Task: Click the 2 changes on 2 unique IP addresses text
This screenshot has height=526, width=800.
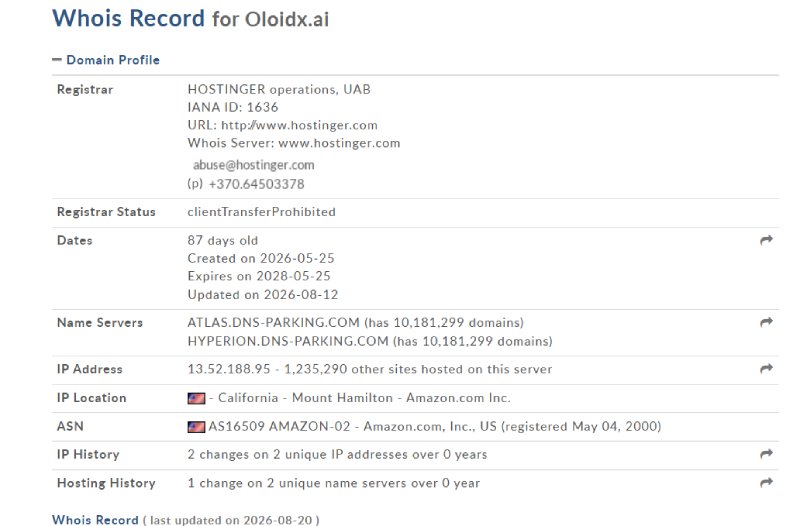Action: coord(337,455)
